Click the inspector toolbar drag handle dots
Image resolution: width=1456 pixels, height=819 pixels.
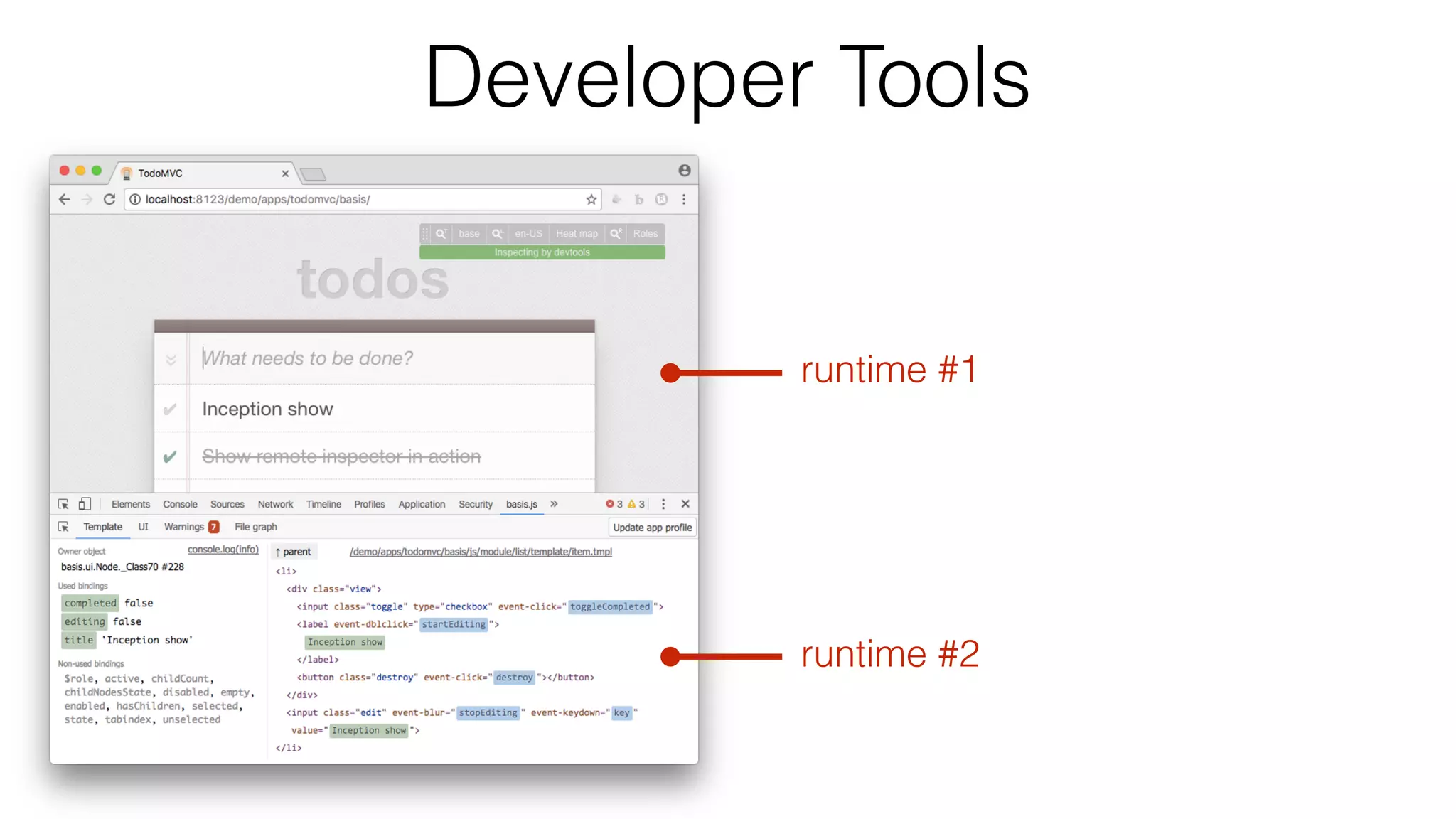point(425,234)
